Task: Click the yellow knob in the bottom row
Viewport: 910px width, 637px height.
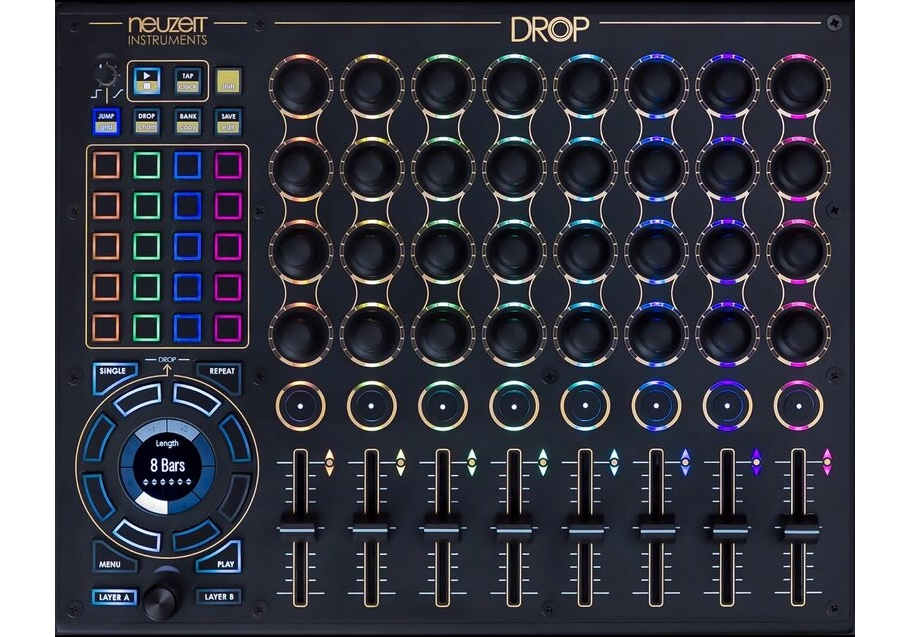Action: [371, 334]
